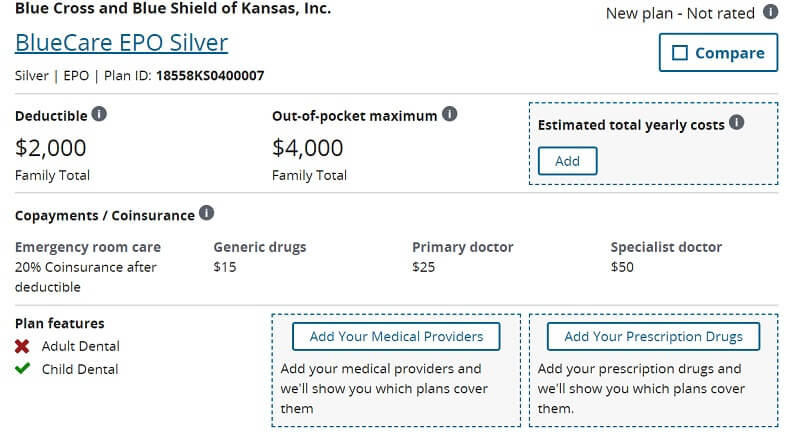
Task: Click the red X icon for Adult Dental
Action: (x=22, y=346)
